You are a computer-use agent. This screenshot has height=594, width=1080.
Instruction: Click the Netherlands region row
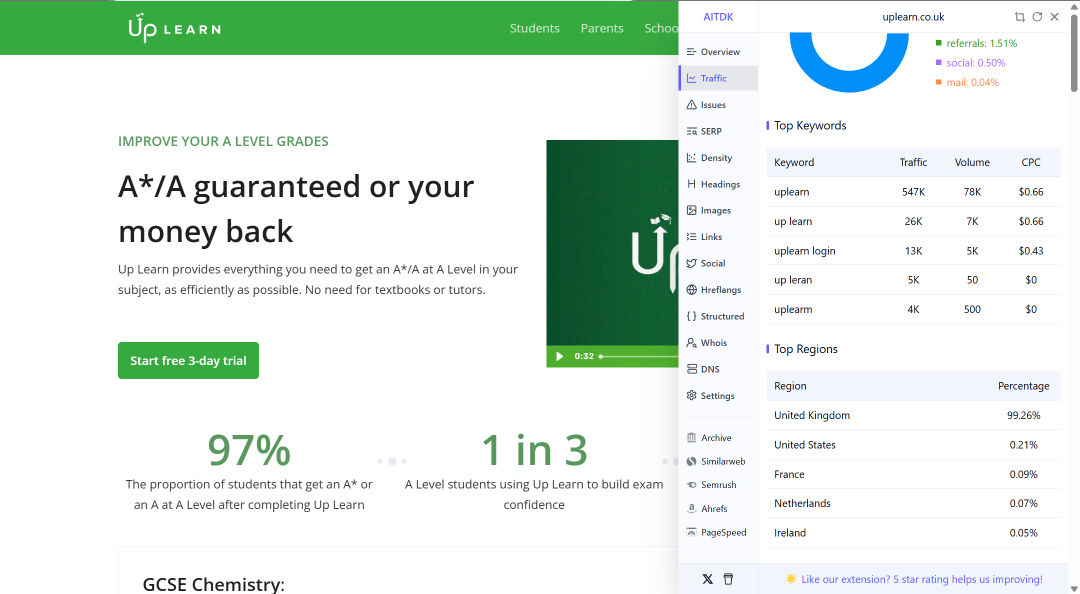913,504
